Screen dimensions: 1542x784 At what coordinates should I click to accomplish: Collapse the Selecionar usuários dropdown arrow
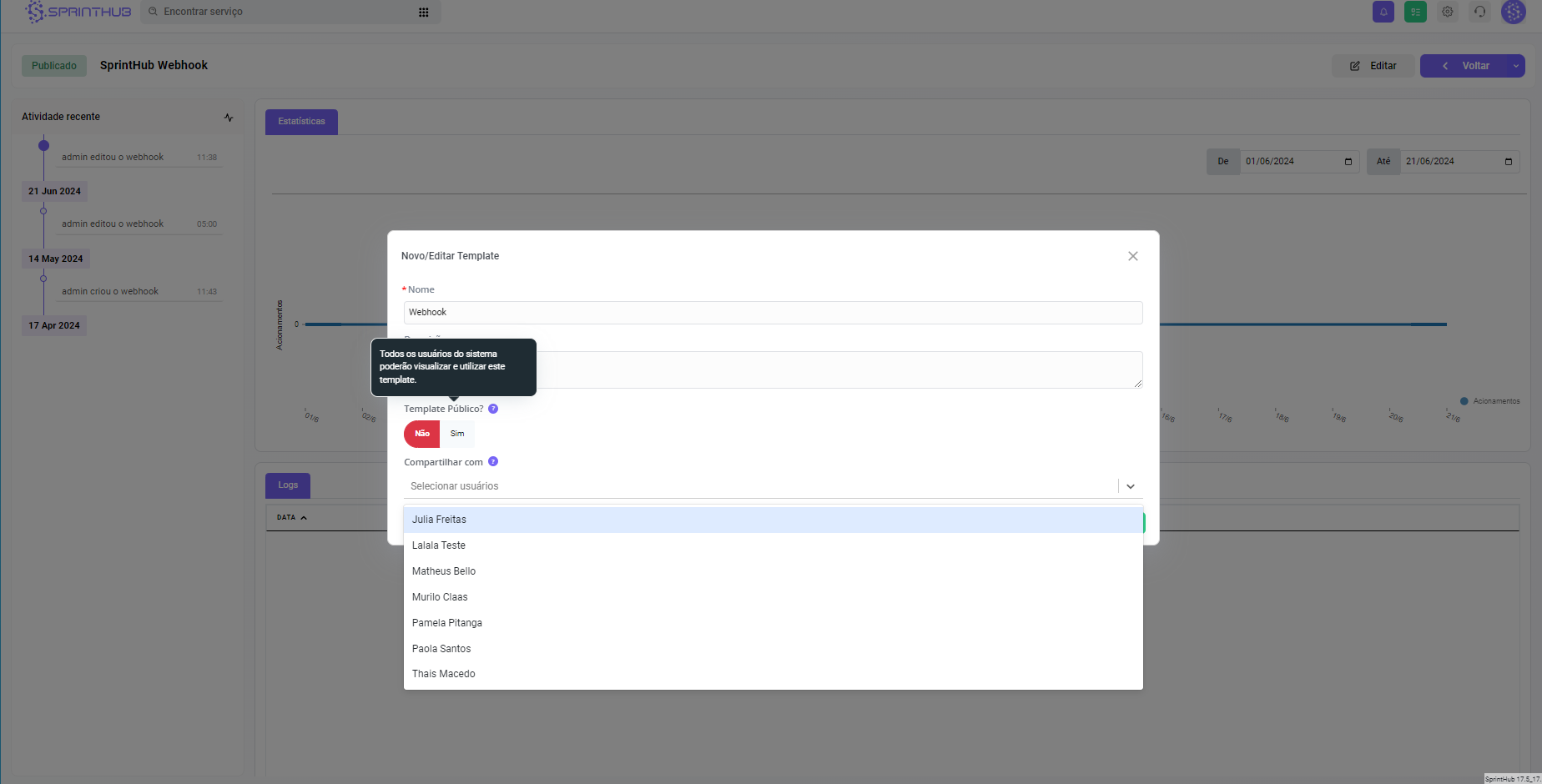point(1131,486)
